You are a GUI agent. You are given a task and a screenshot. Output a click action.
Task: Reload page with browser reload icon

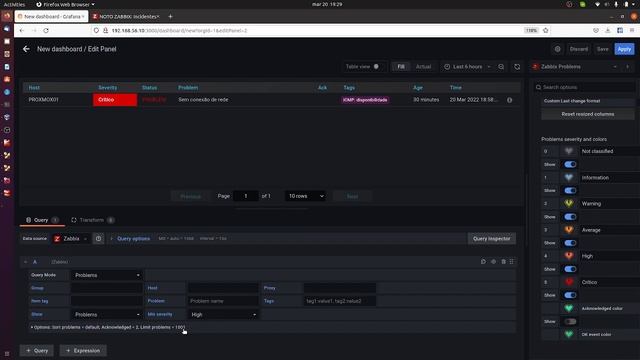point(46,31)
